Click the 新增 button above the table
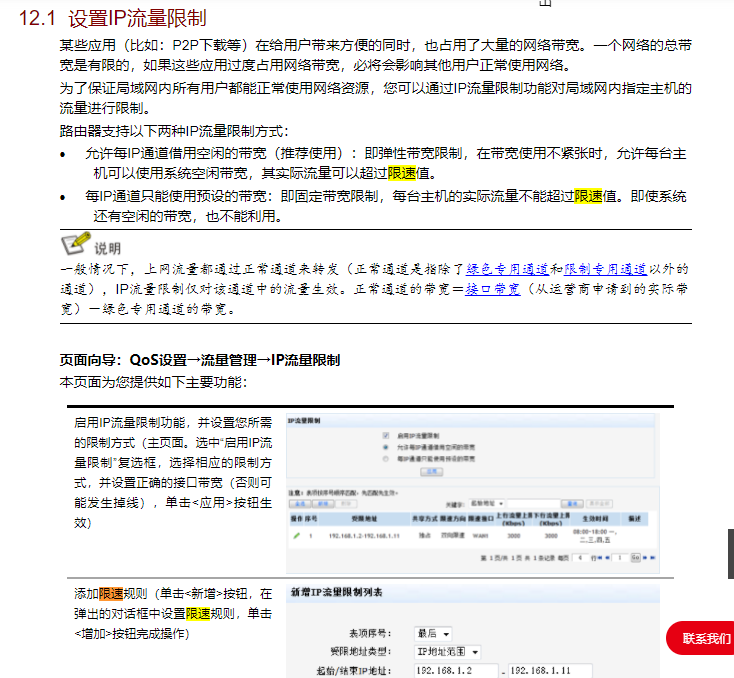Screen dimensions: 734x678 click(x=323, y=504)
